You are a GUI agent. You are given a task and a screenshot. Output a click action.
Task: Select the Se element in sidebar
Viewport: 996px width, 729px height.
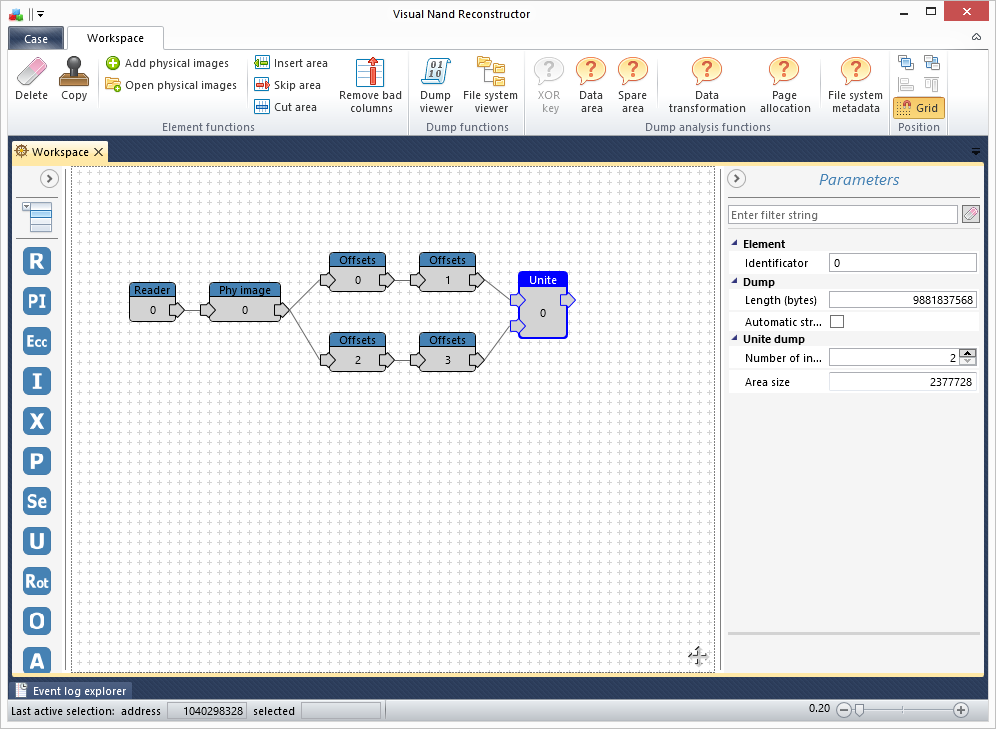[x=37, y=501]
